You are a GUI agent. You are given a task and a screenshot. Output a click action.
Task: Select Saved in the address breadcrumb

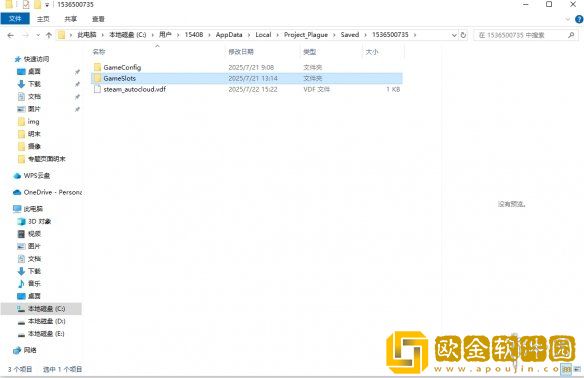350,35
